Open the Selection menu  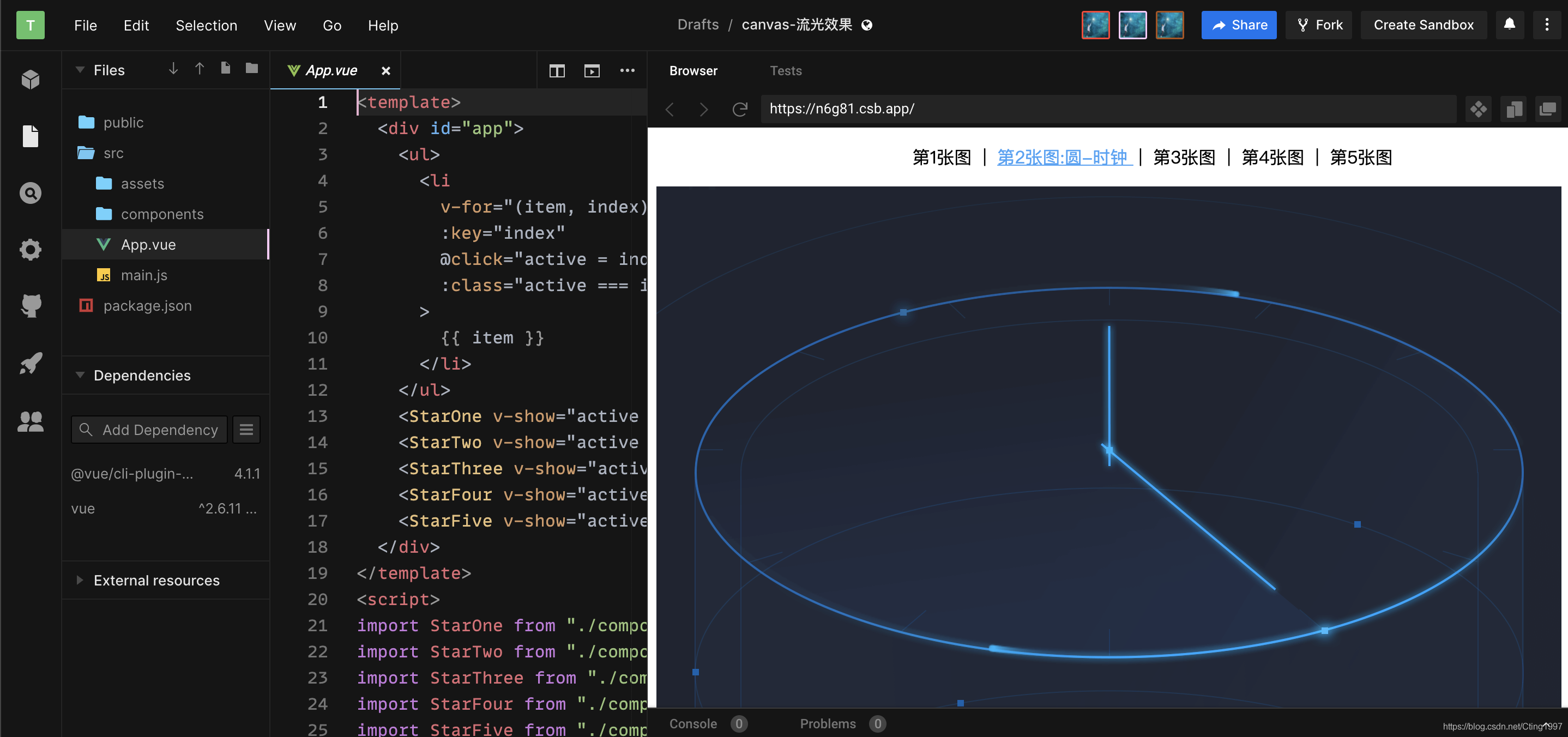206,26
